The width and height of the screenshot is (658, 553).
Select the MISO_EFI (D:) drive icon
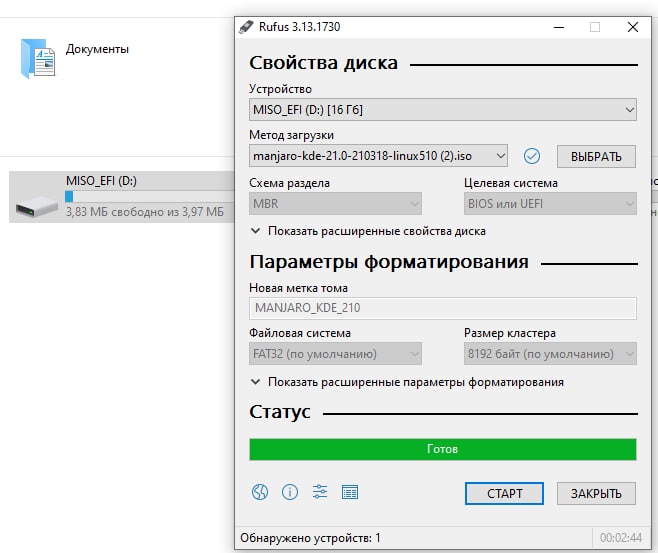pyautogui.click(x=37, y=206)
